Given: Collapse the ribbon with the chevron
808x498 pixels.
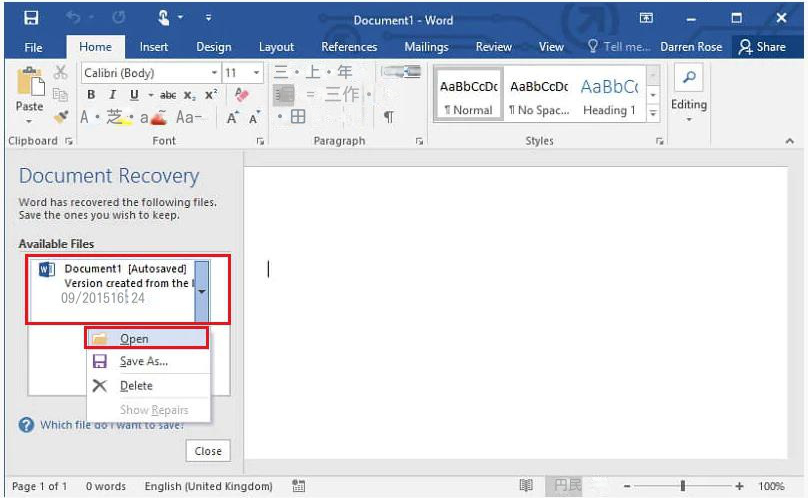Looking at the screenshot, I should pos(789,141).
